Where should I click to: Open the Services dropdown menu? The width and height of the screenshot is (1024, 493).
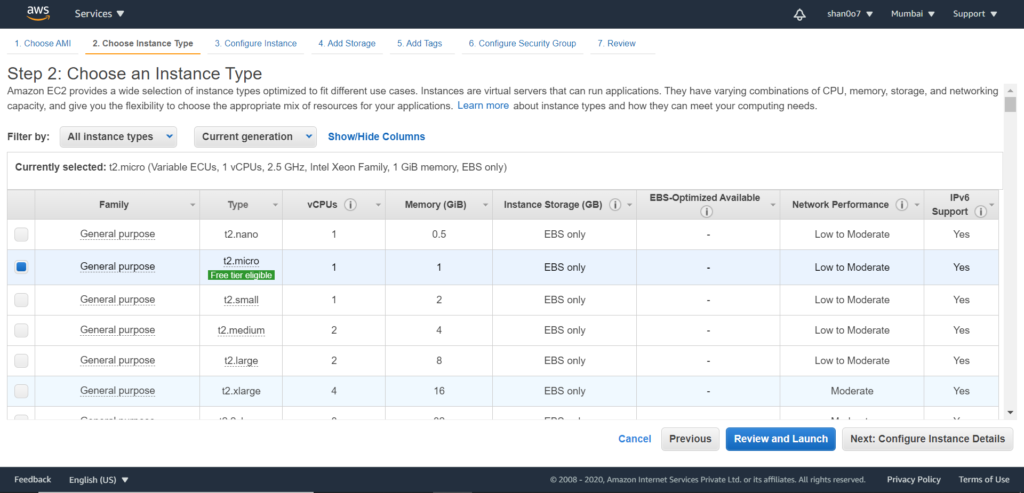coord(99,14)
